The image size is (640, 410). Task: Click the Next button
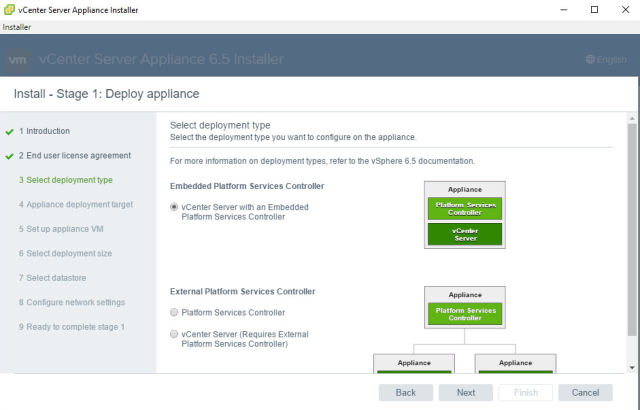(x=466, y=392)
